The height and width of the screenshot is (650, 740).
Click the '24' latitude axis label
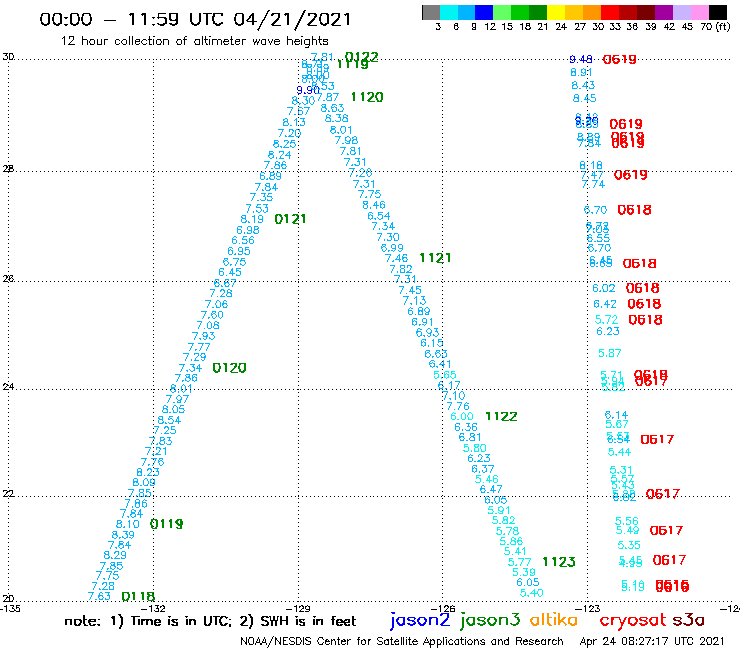click(x=8, y=387)
